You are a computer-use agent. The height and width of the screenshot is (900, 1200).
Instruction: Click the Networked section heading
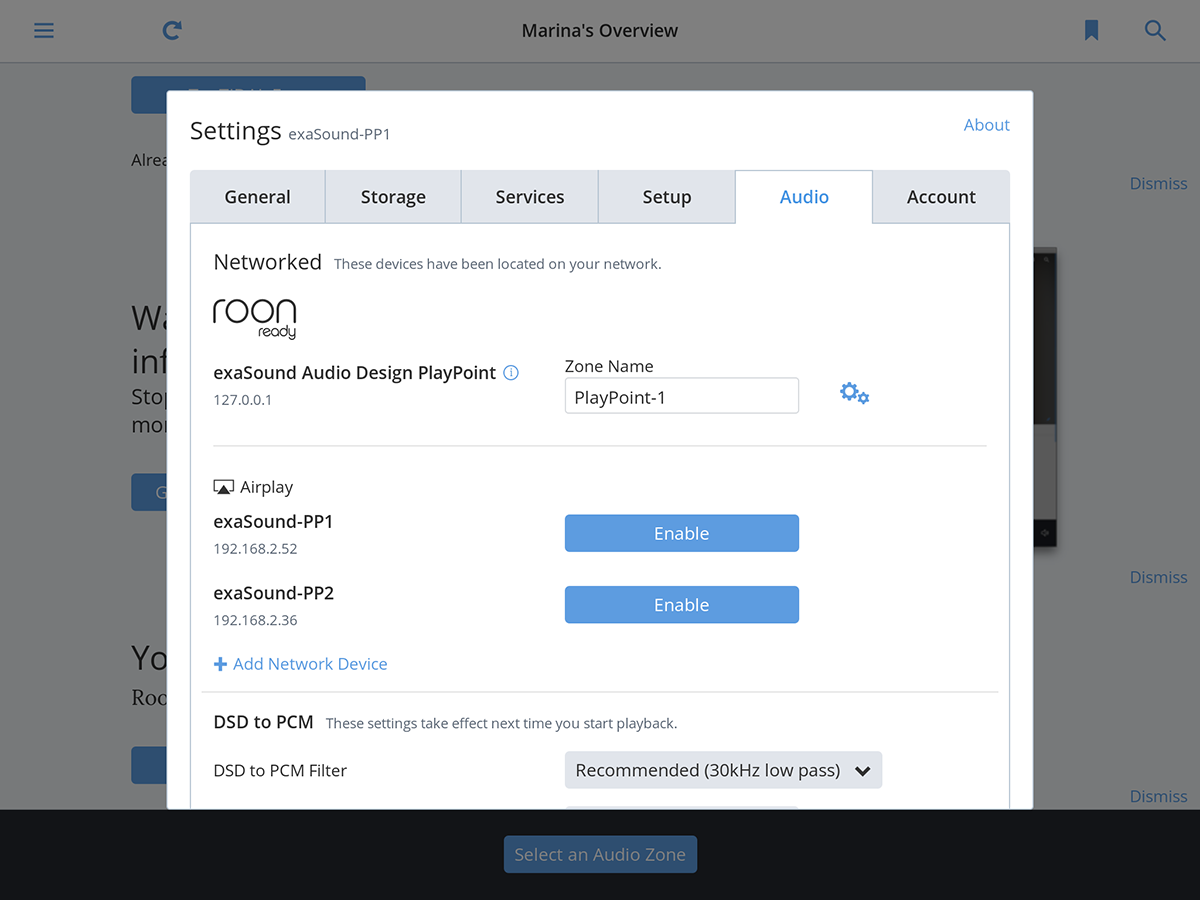pos(267,263)
